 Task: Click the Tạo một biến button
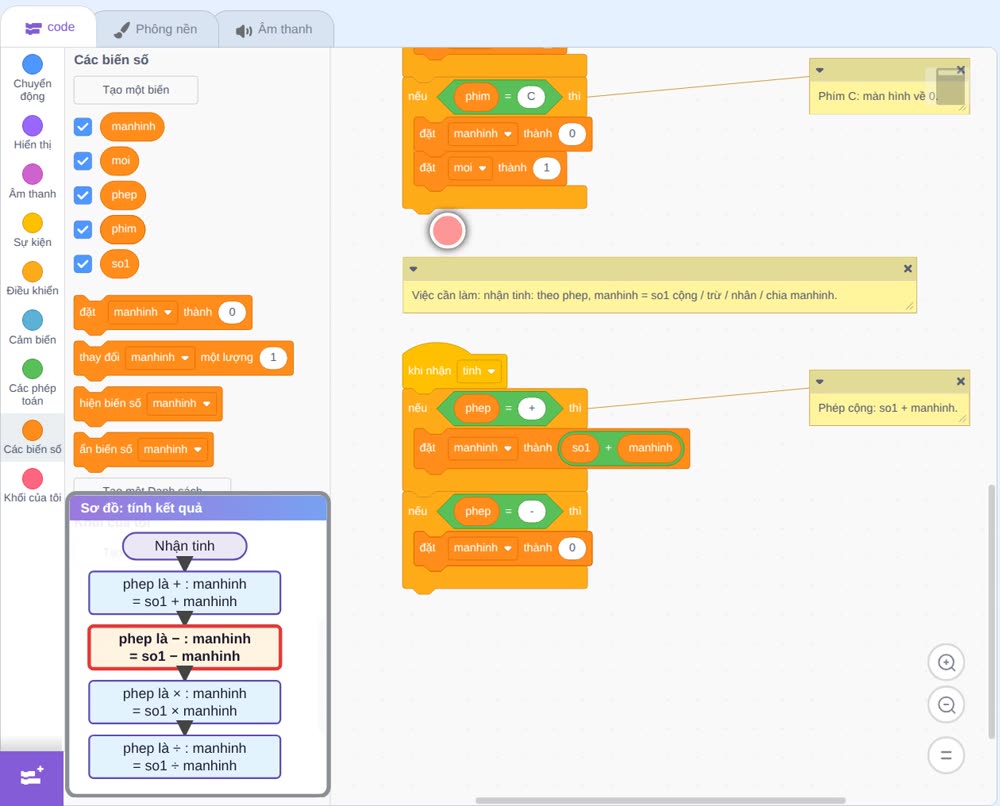tap(136, 90)
